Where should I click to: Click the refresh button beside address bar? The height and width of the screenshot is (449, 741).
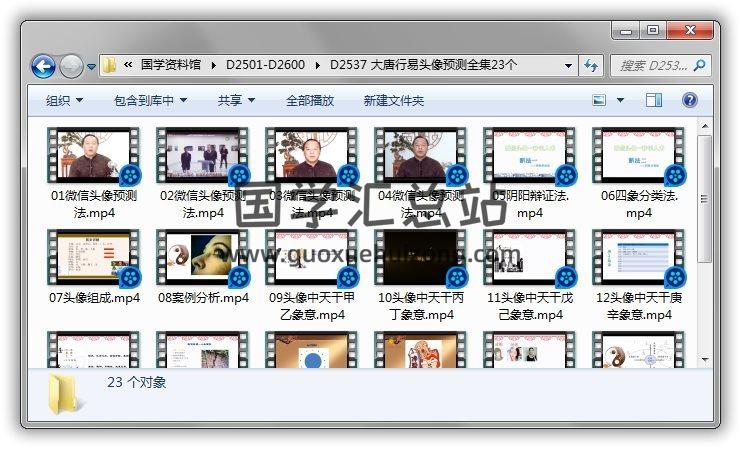(591, 66)
